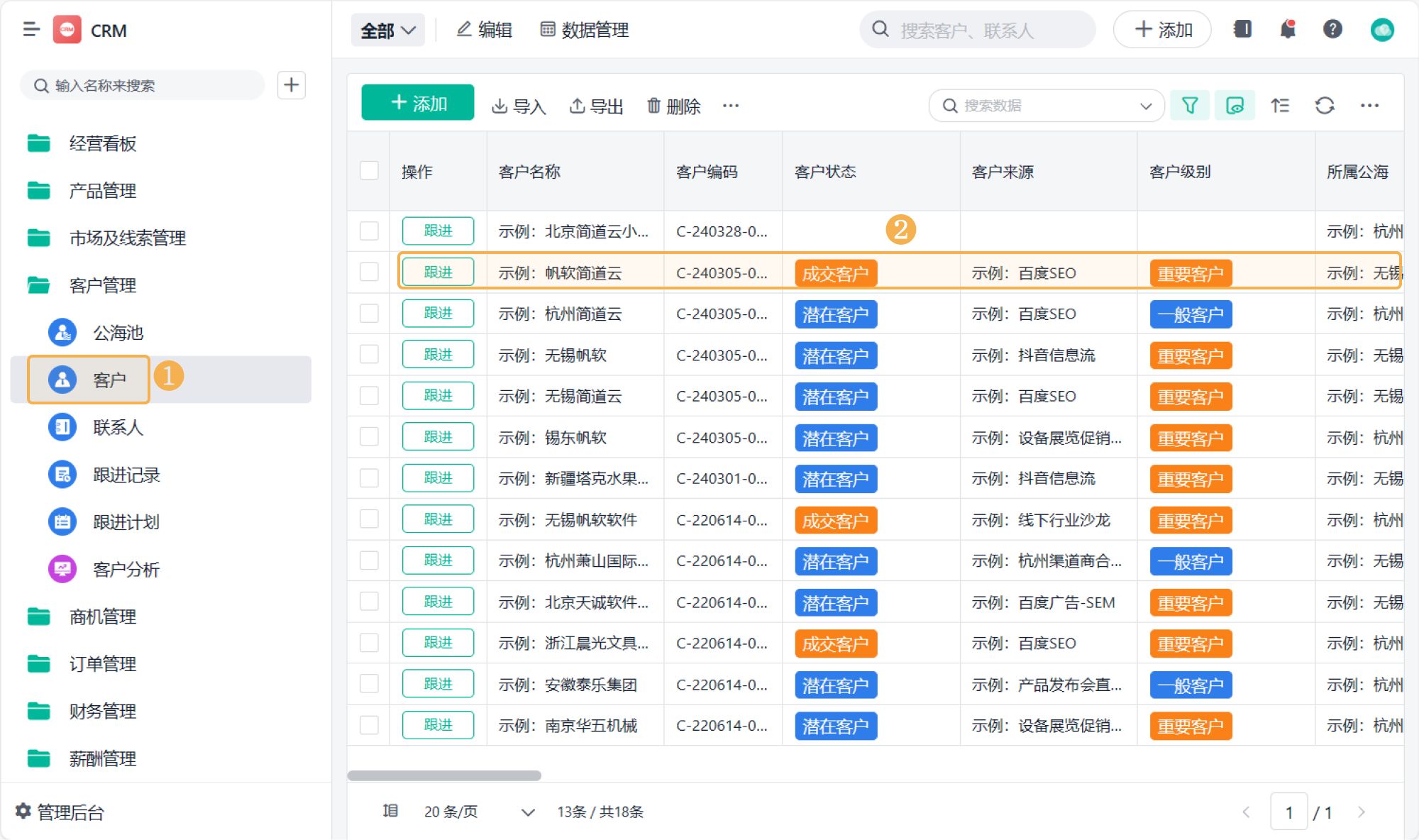Expand the 商机管理 folder
The image size is (1419, 840).
[102, 617]
